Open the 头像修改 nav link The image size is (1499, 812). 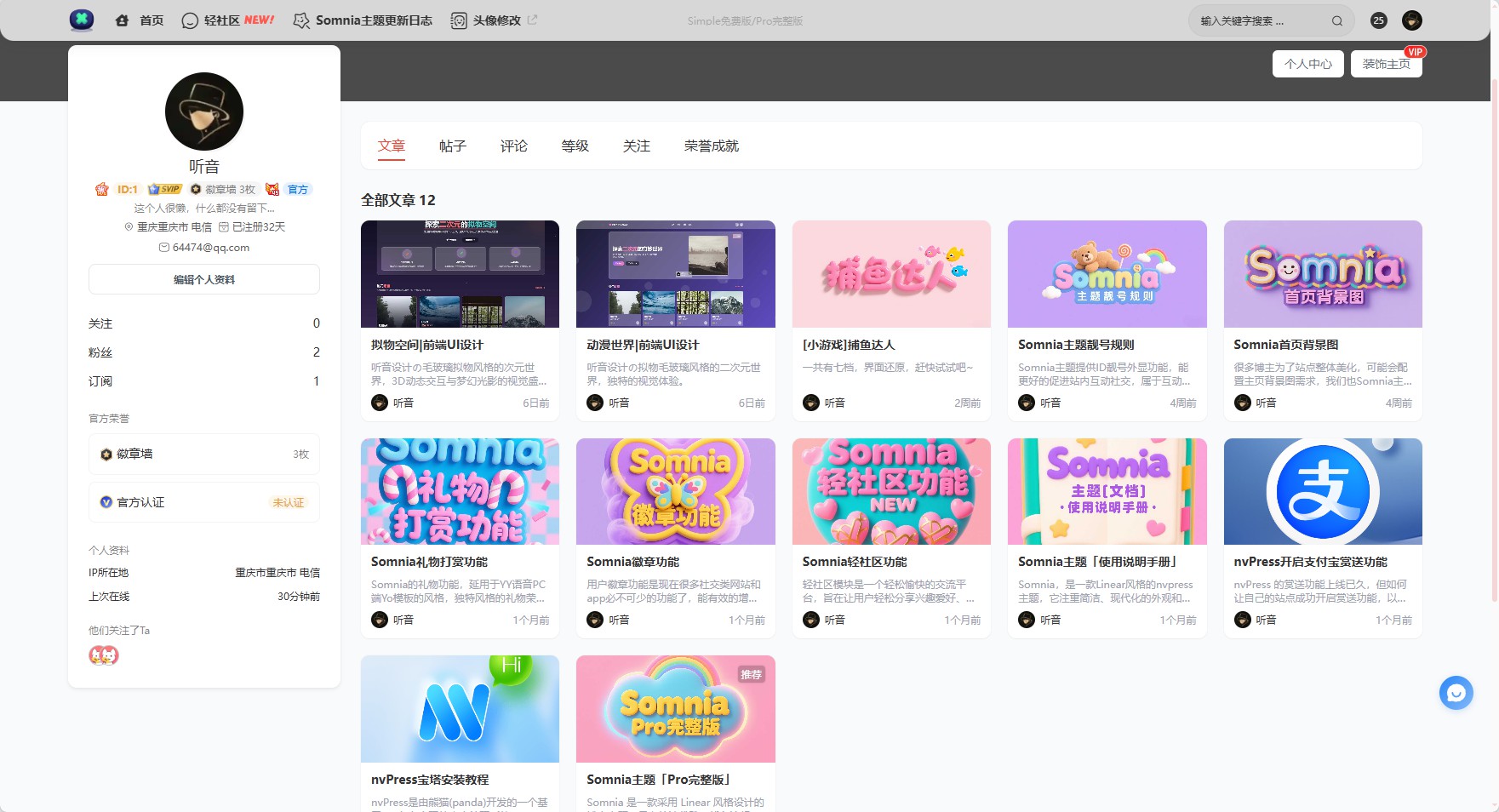pos(497,20)
